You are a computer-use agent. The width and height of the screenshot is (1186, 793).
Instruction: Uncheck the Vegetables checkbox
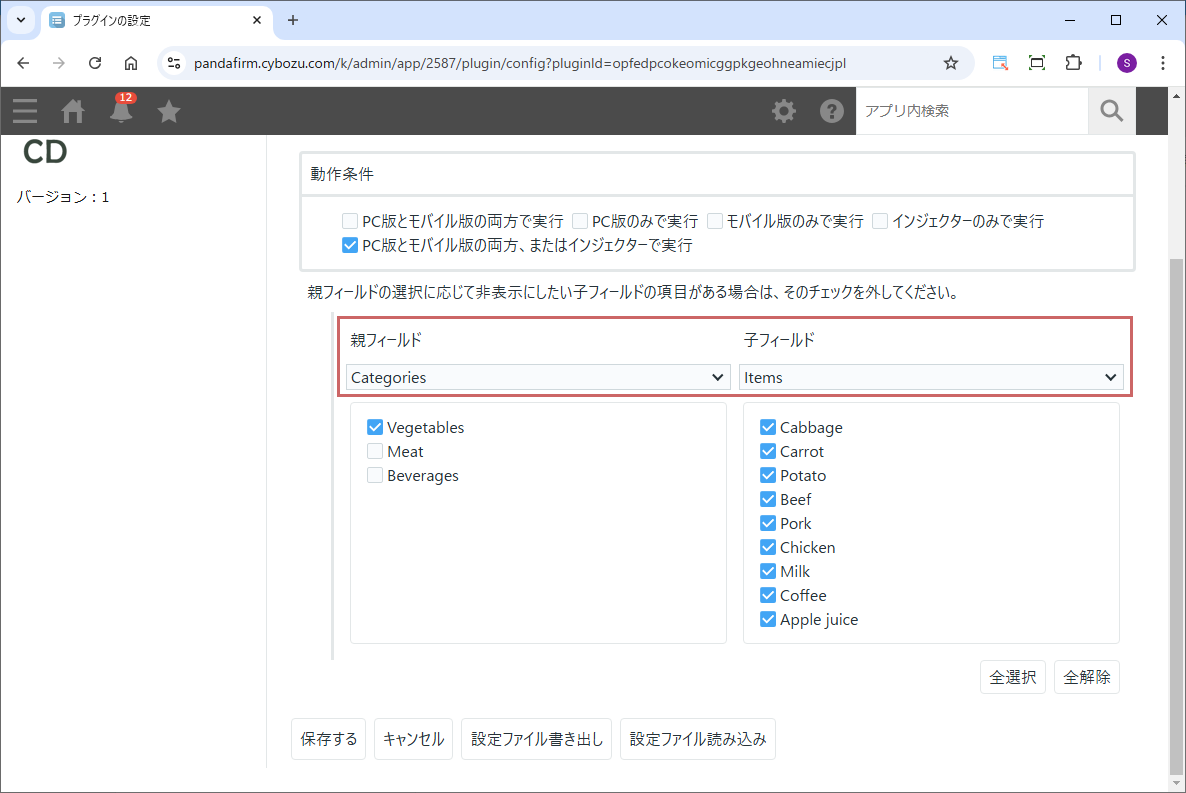375,427
